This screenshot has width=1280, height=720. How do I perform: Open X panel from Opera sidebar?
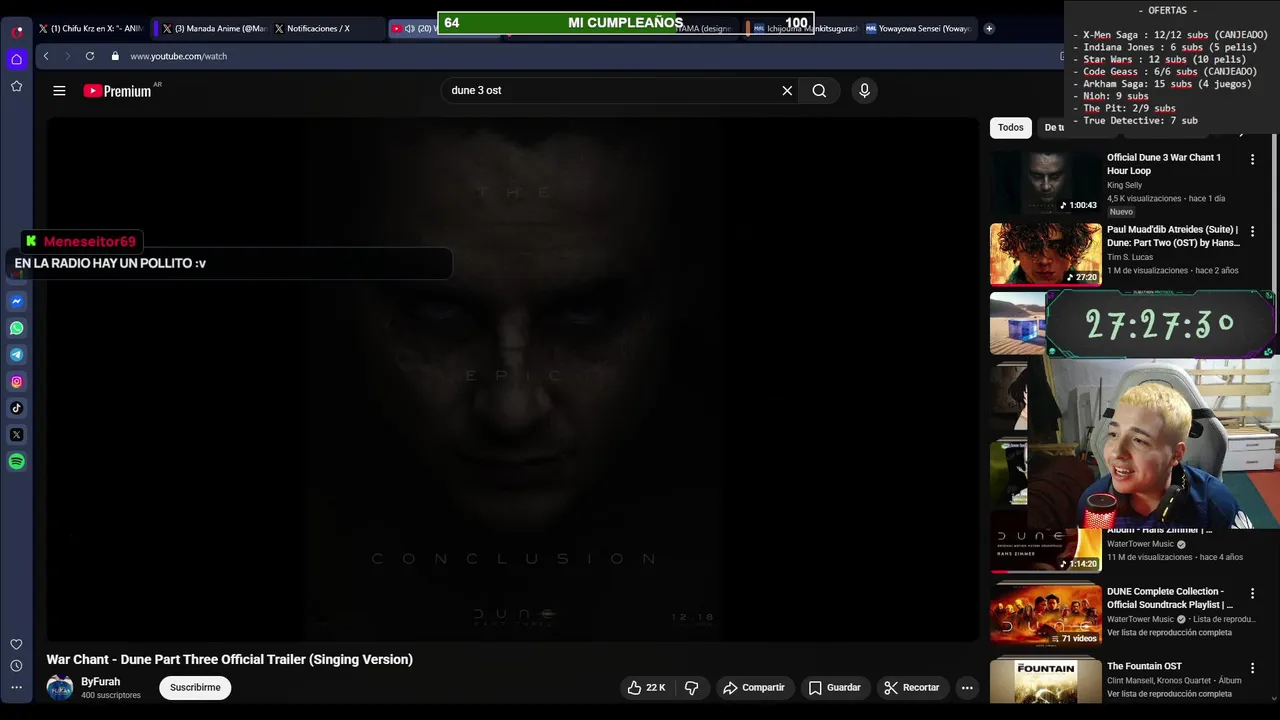(x=17, y=435)
